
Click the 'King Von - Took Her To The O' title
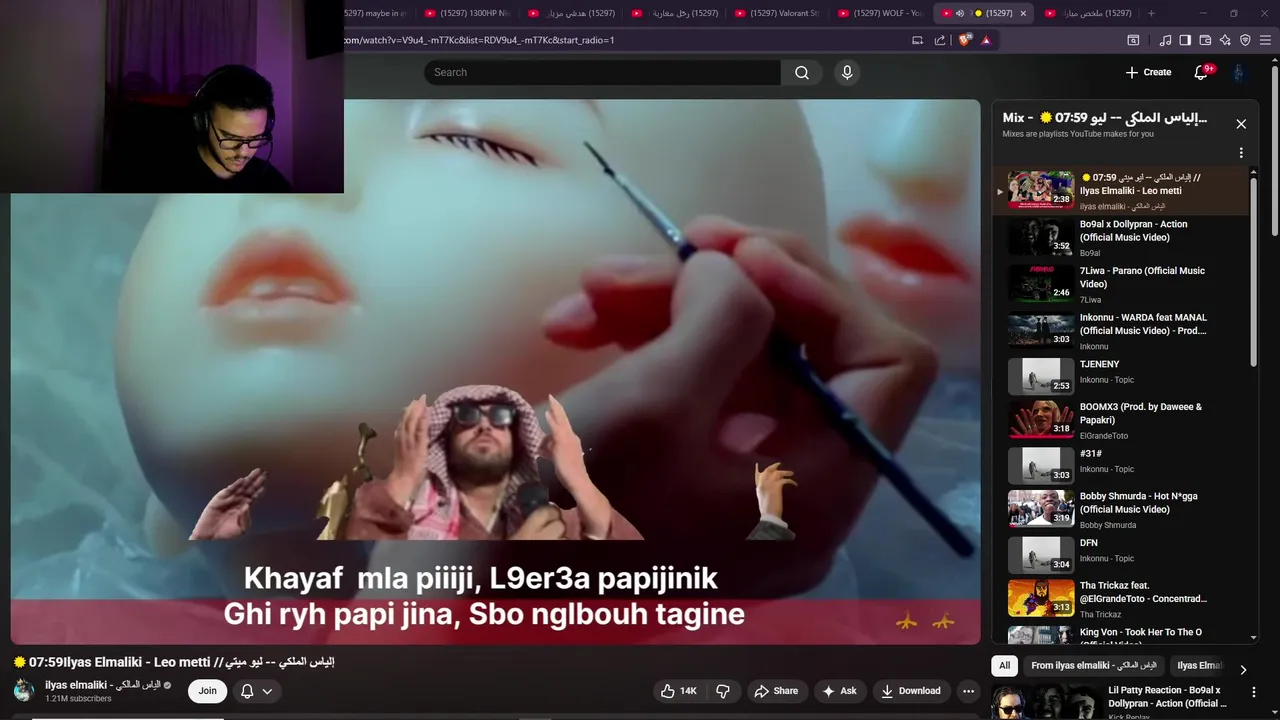1140,632
